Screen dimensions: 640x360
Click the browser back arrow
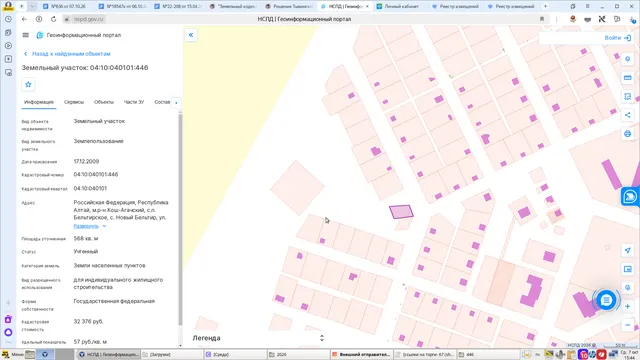(x=24, y=19)
